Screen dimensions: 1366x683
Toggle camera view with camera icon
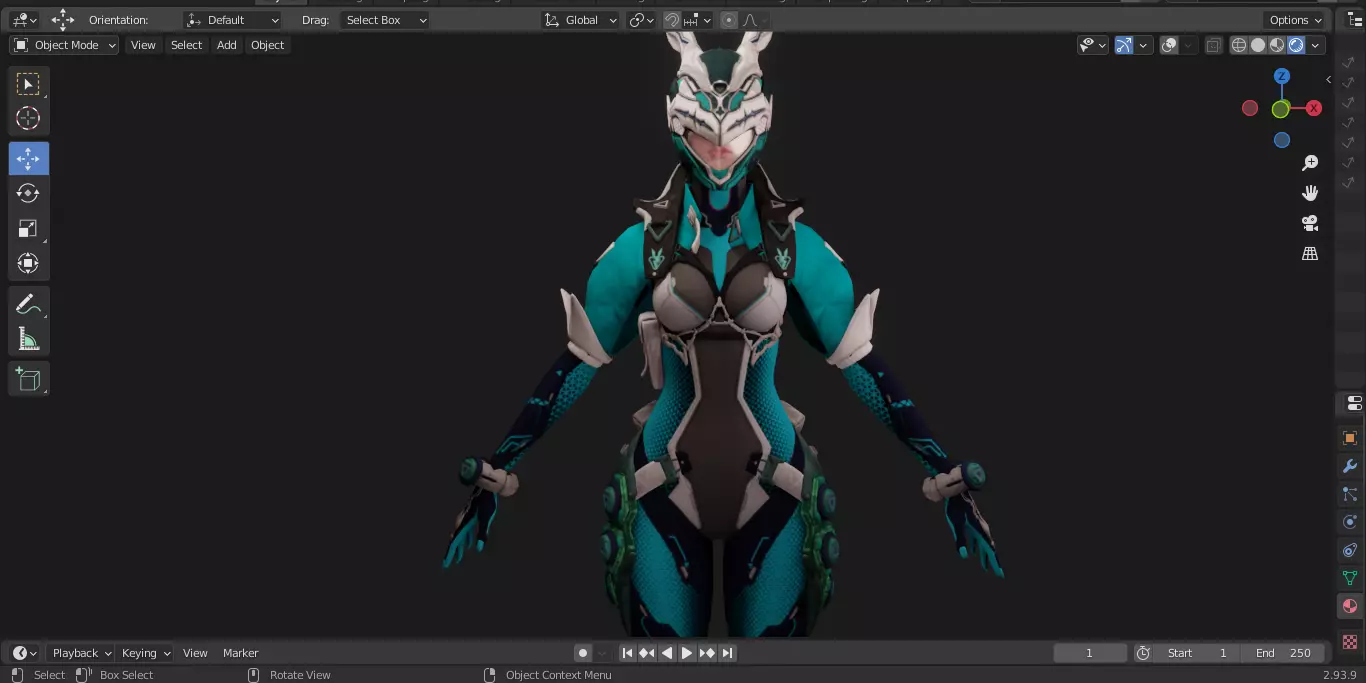(x=1310, y=223)
